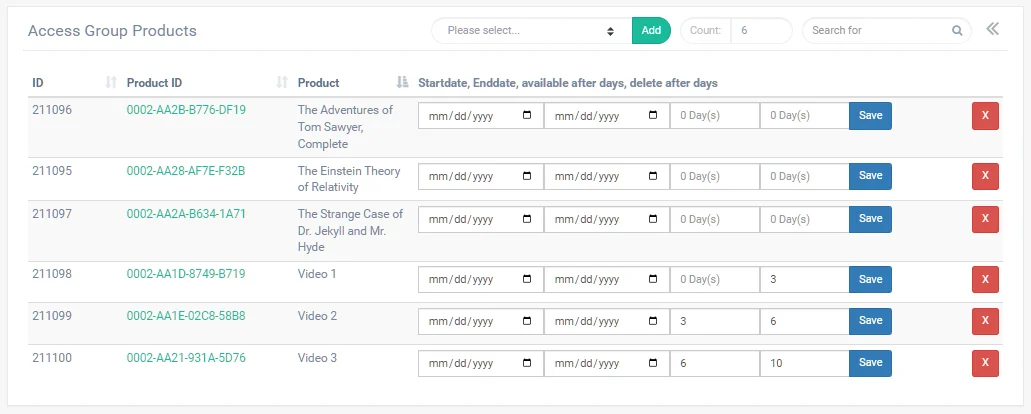Open start date calendar for Video 1 row
The height and width of the screenshot is (414, 1031).
click(527, 279)
